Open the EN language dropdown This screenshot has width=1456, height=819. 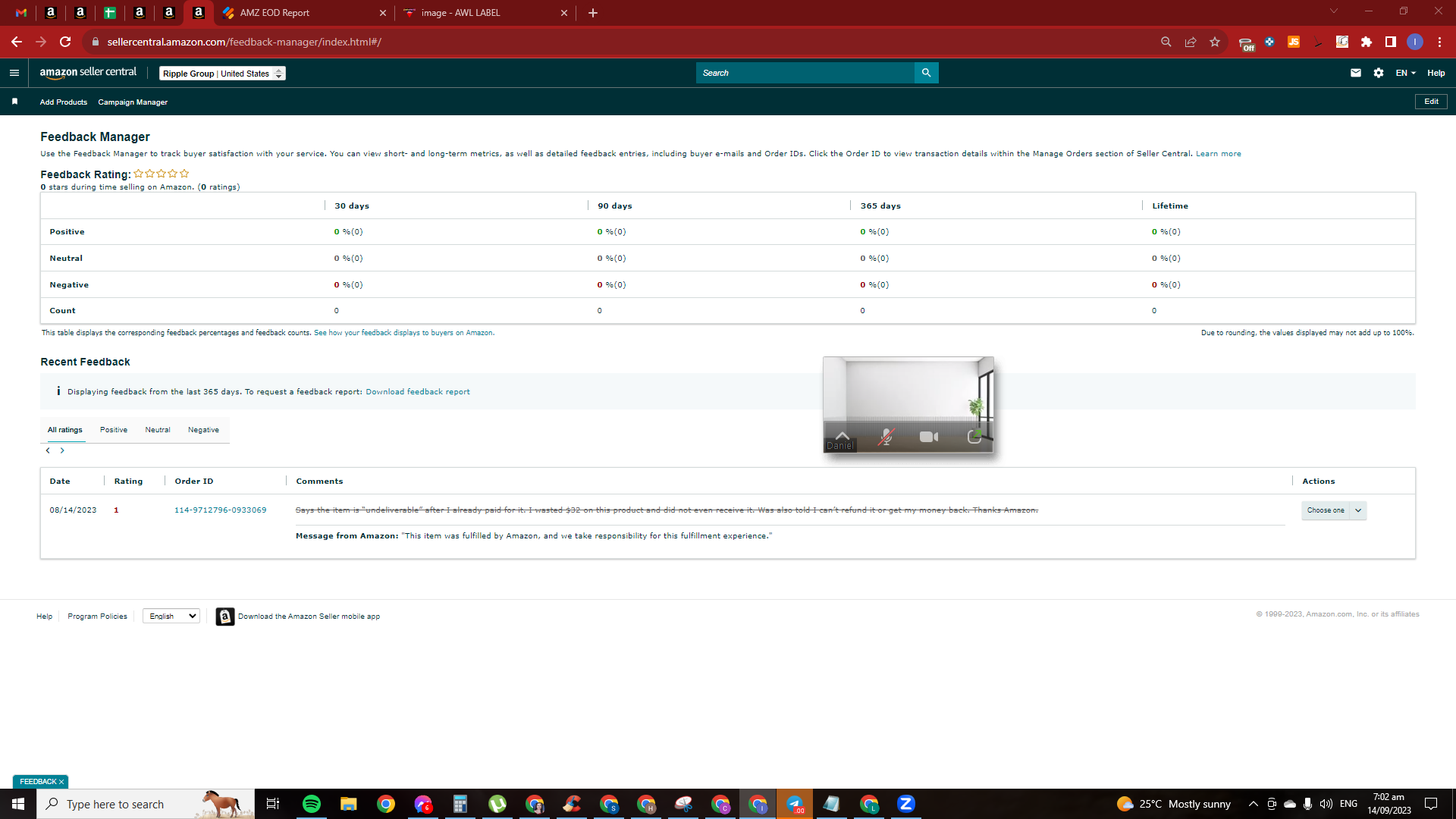click(x=1405, y=73)
